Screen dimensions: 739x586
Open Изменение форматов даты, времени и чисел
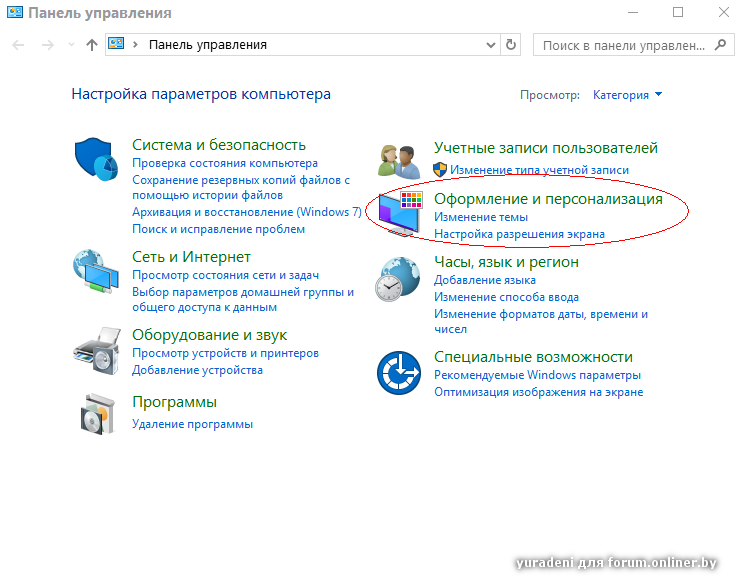pos(541,322)
